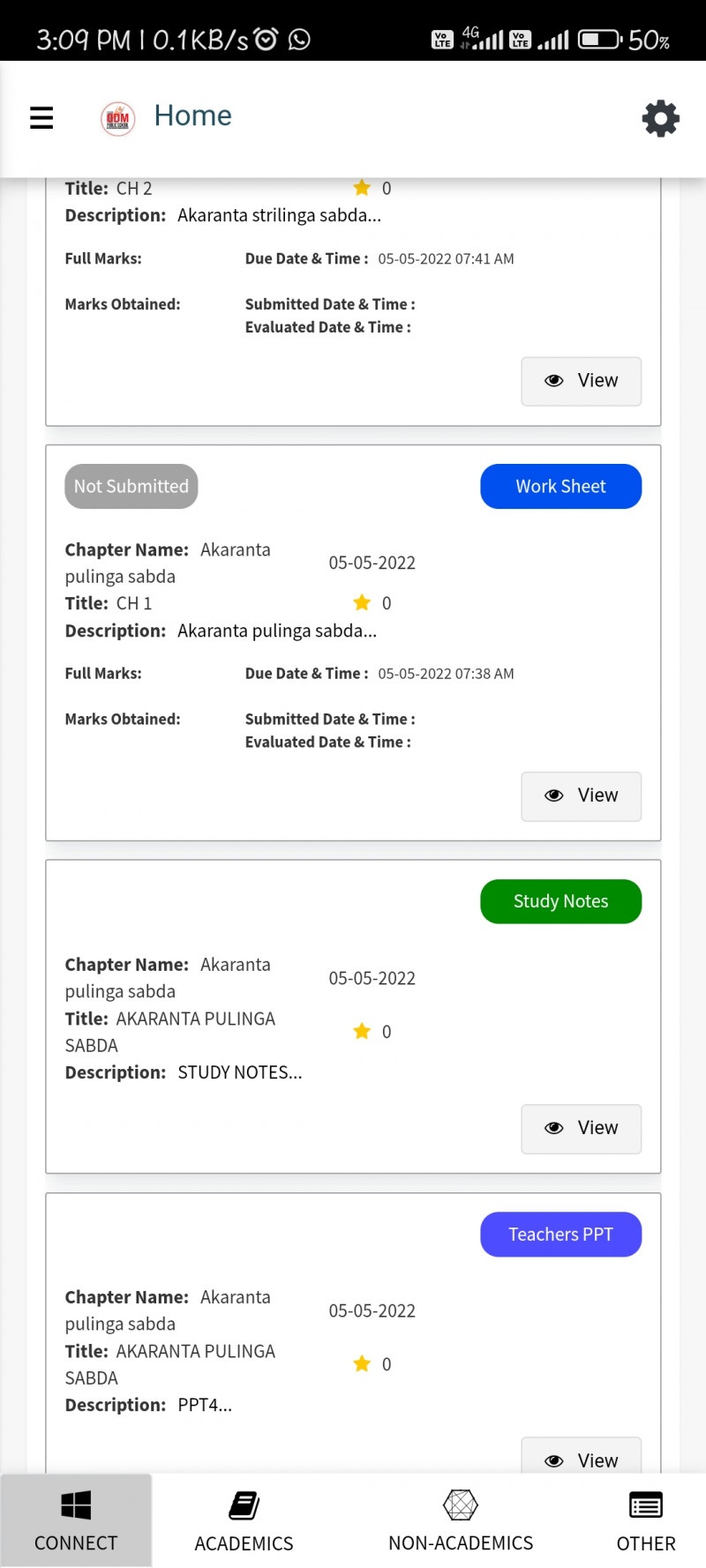The image size is (706, 1568).
Task: Open settings via the gear icon
Action: point(660,118)
